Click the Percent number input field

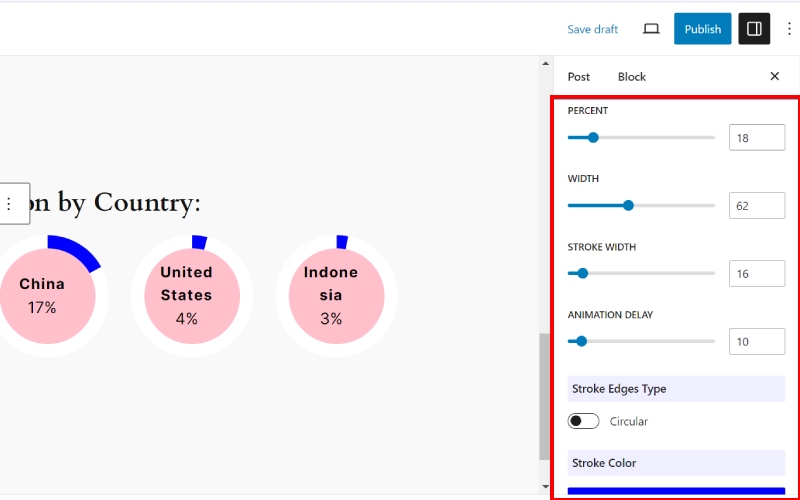pos(756,138)
